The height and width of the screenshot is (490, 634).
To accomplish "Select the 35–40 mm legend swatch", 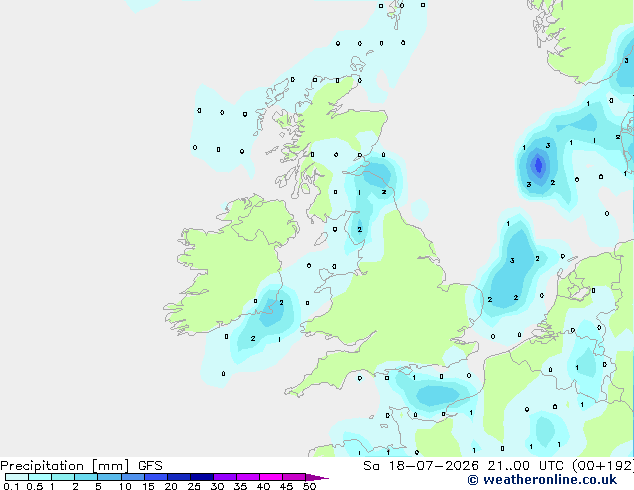I will click(x=247, y=477).
